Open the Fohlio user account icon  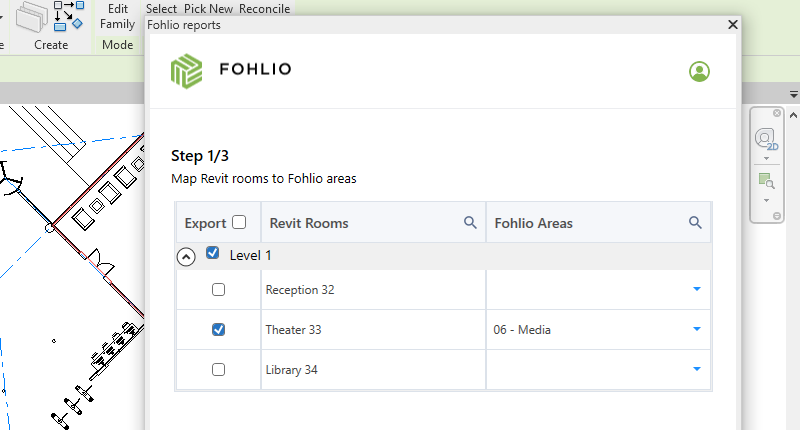point(699,71)
